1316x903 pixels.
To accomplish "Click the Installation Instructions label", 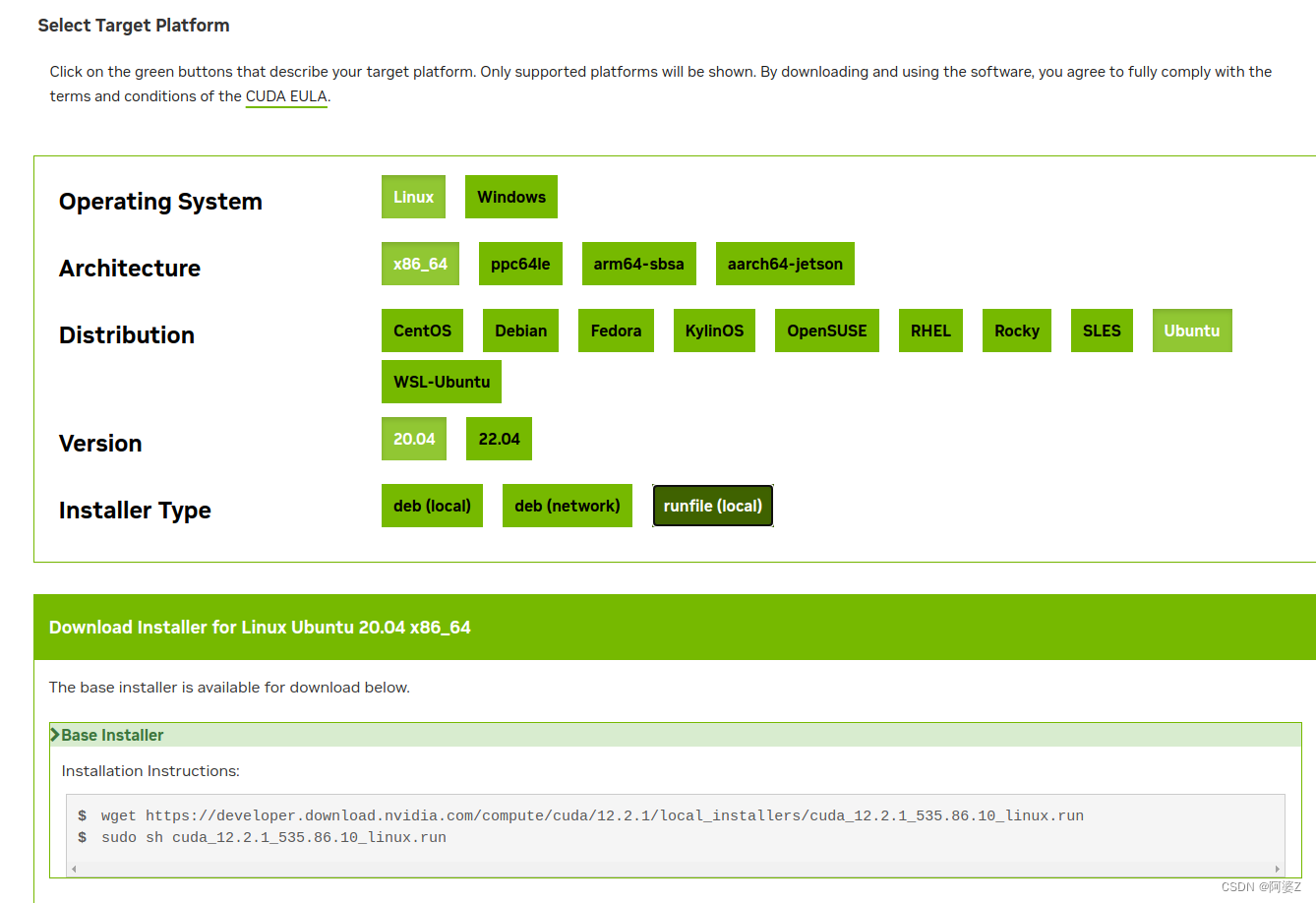I will pos(150,771).
